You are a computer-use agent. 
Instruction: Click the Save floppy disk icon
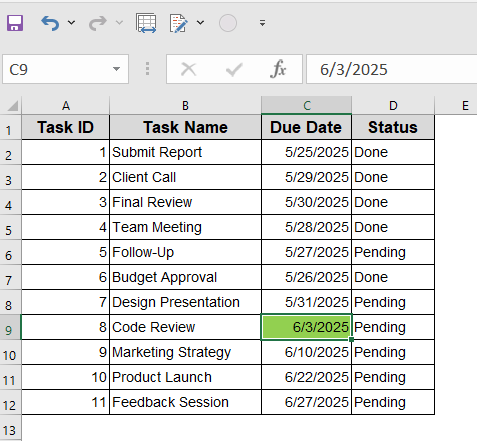pos(15,23)
